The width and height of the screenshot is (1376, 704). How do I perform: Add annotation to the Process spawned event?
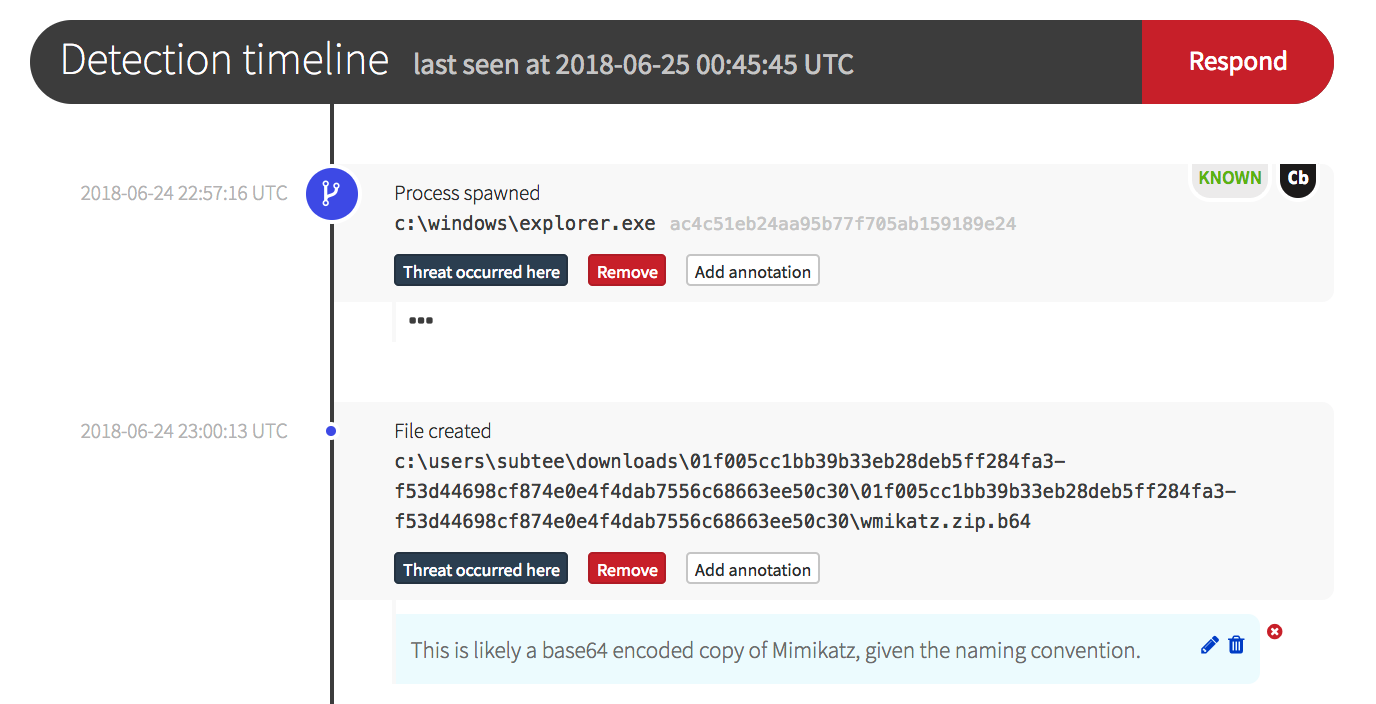(x=752, y=272)
